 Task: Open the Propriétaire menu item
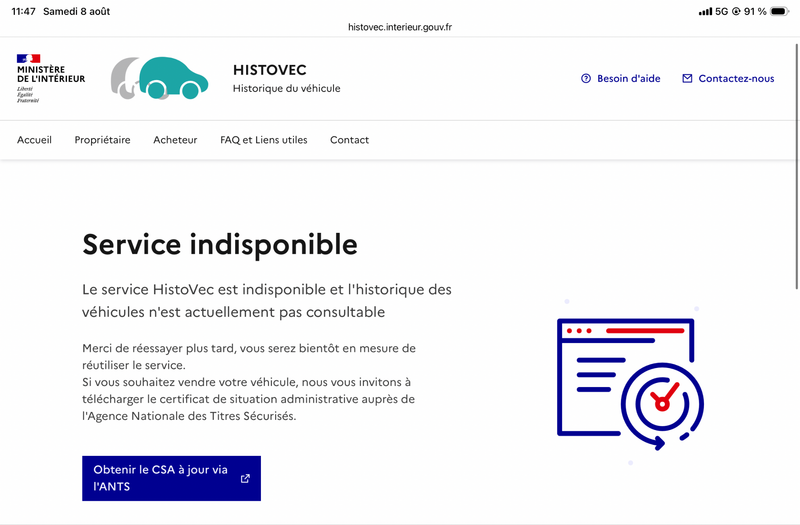103,140
